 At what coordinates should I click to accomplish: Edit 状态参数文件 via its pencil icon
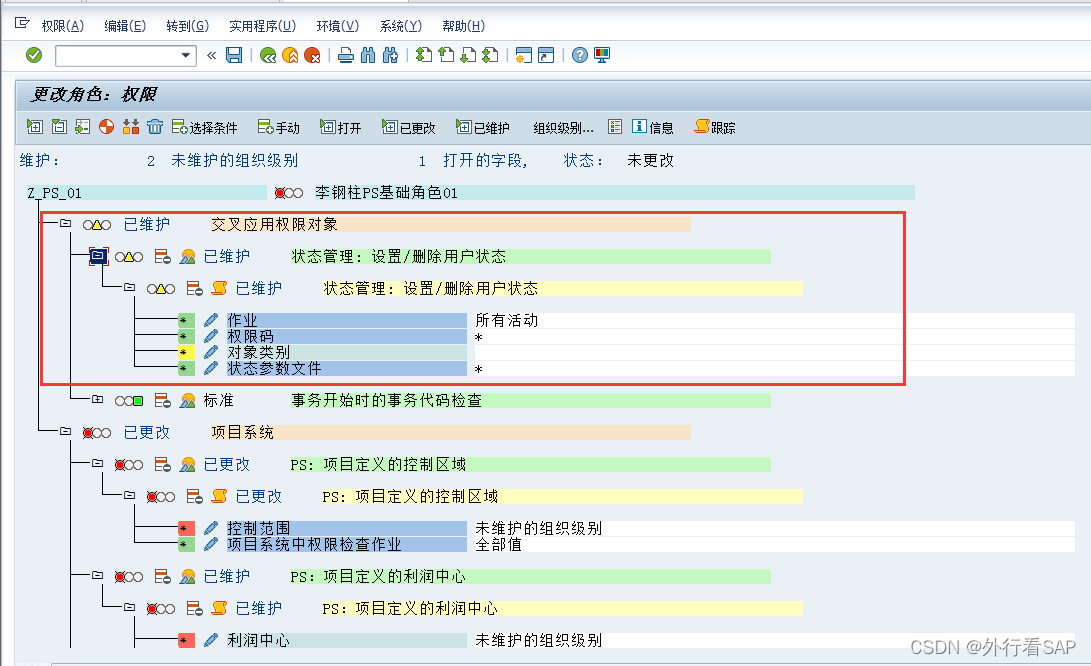211,368
